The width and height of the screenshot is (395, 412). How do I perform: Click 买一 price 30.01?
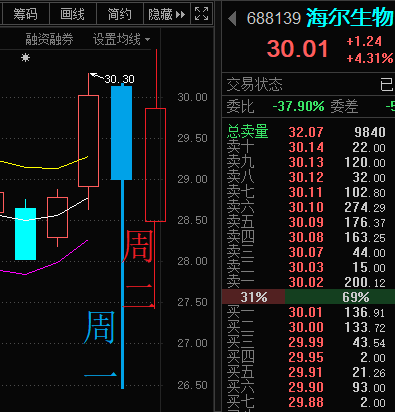306,312
